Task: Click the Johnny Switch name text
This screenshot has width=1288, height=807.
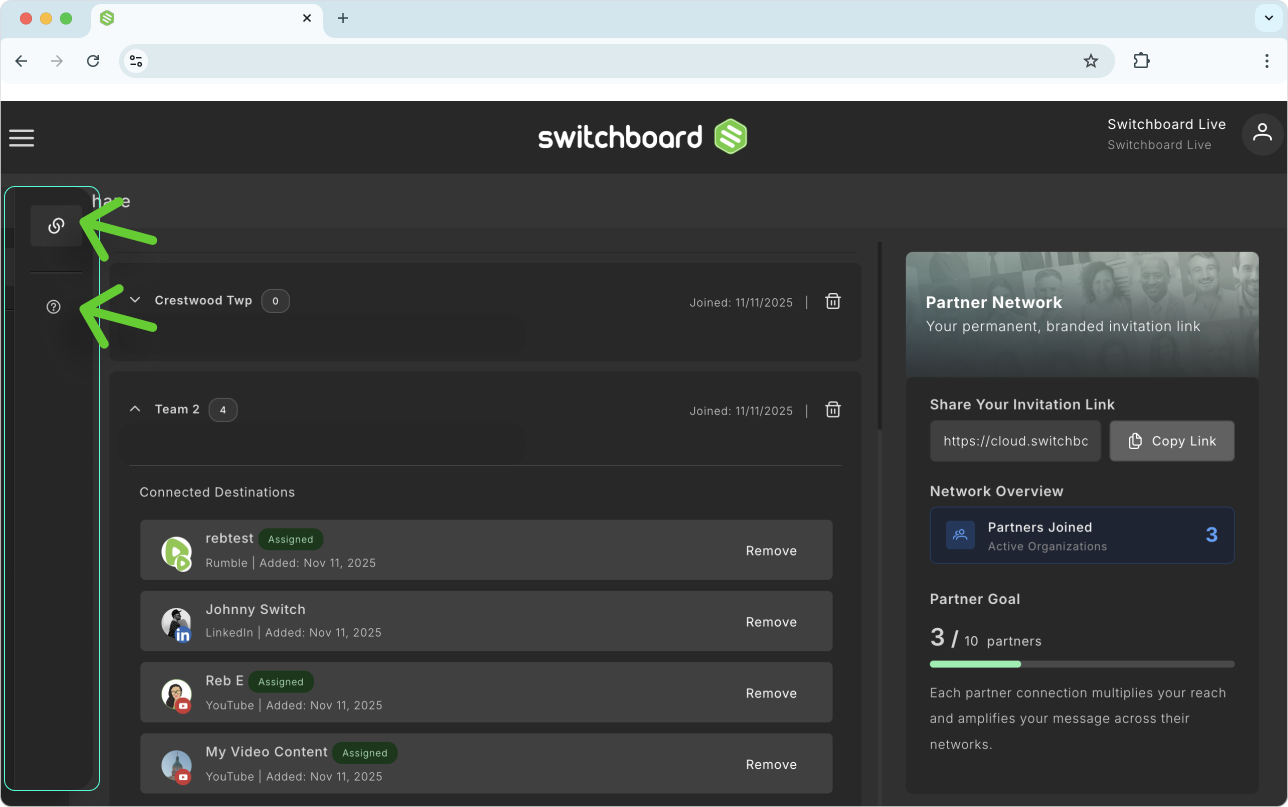Action: click(x=256, y=609)
